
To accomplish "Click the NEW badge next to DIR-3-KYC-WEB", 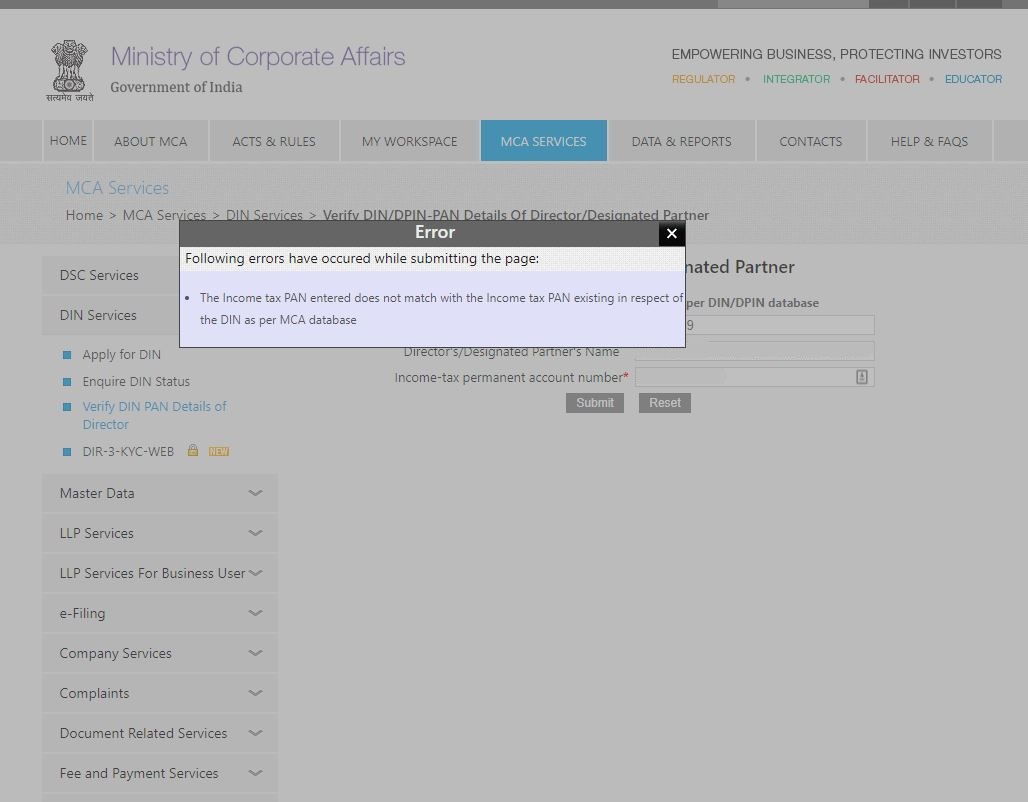I will (x=219, y=451).
